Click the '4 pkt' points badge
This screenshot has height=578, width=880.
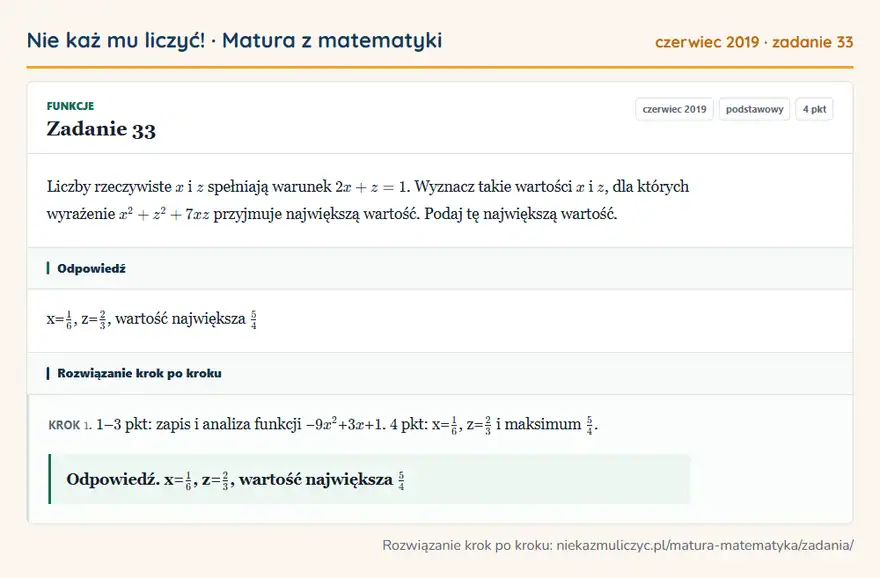814,109
